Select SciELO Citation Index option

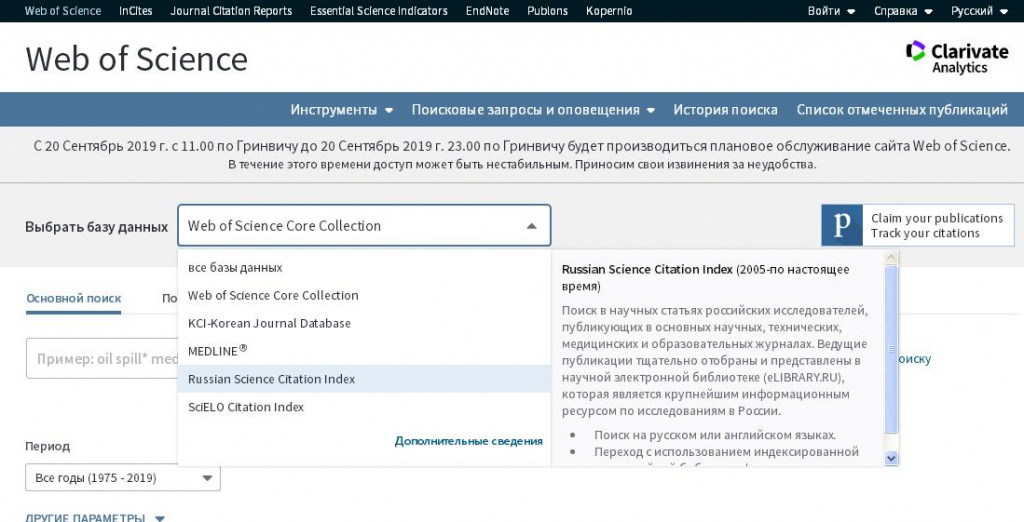(x=364, y=407)
